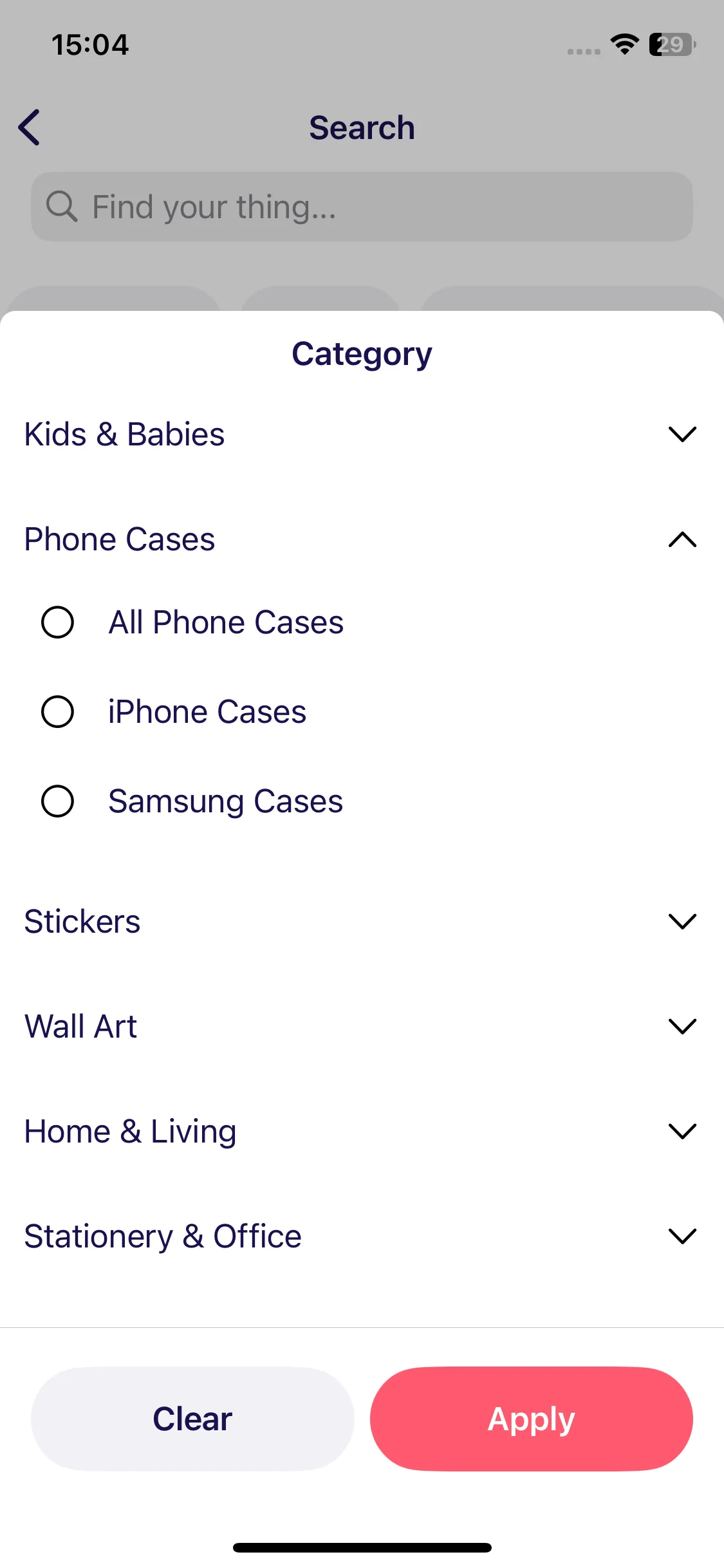Click the Clear button
The height and width of the screenshot is (1568, 724).
192,1419
